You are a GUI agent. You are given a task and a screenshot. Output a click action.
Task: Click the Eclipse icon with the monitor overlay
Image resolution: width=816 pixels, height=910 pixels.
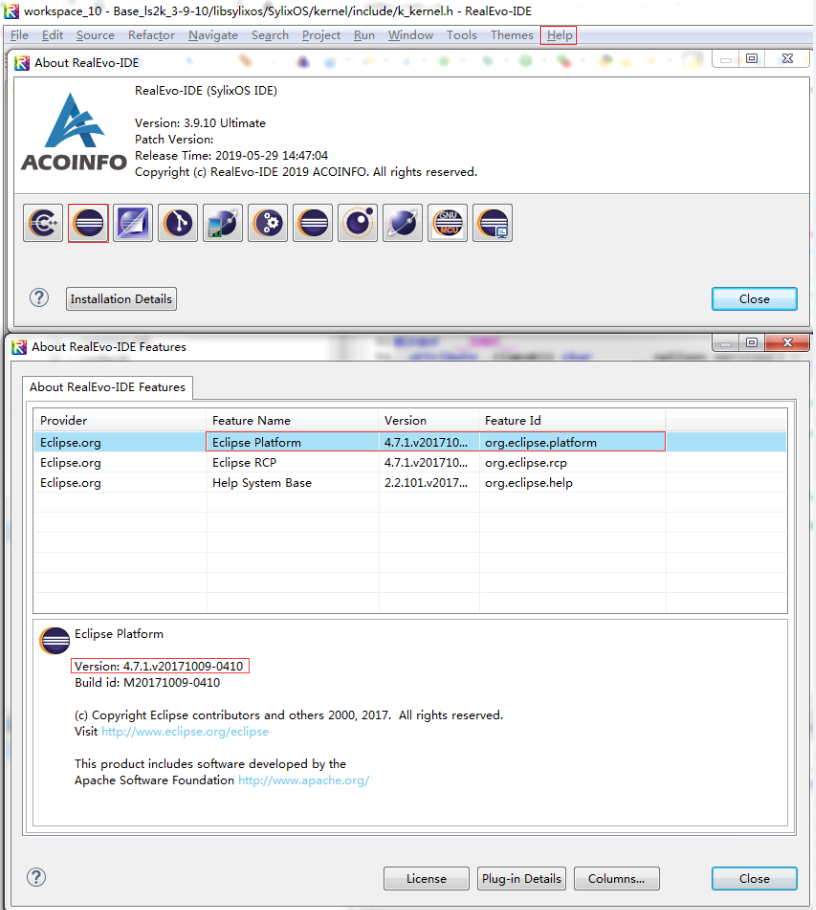[493, 223]
